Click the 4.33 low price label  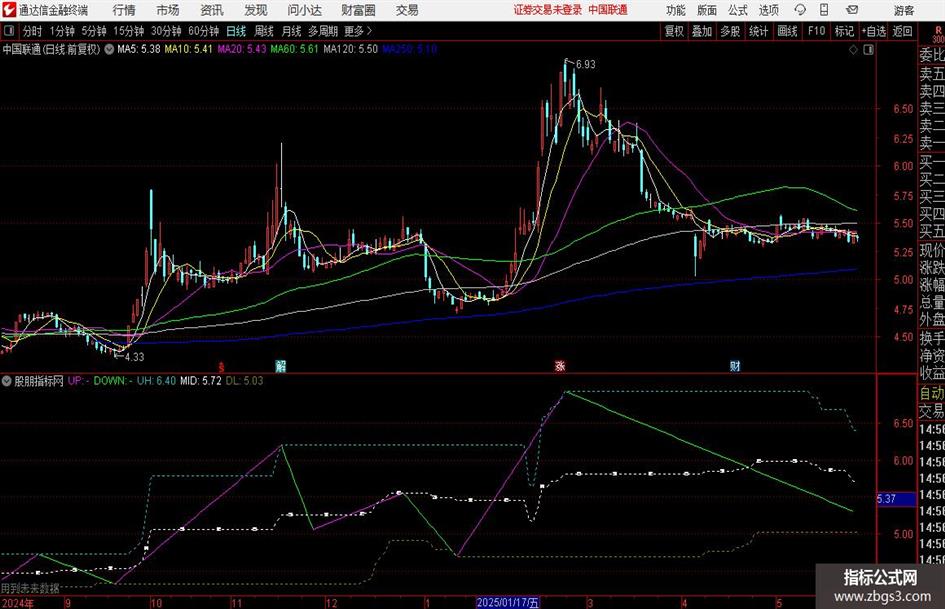(134, 357)
